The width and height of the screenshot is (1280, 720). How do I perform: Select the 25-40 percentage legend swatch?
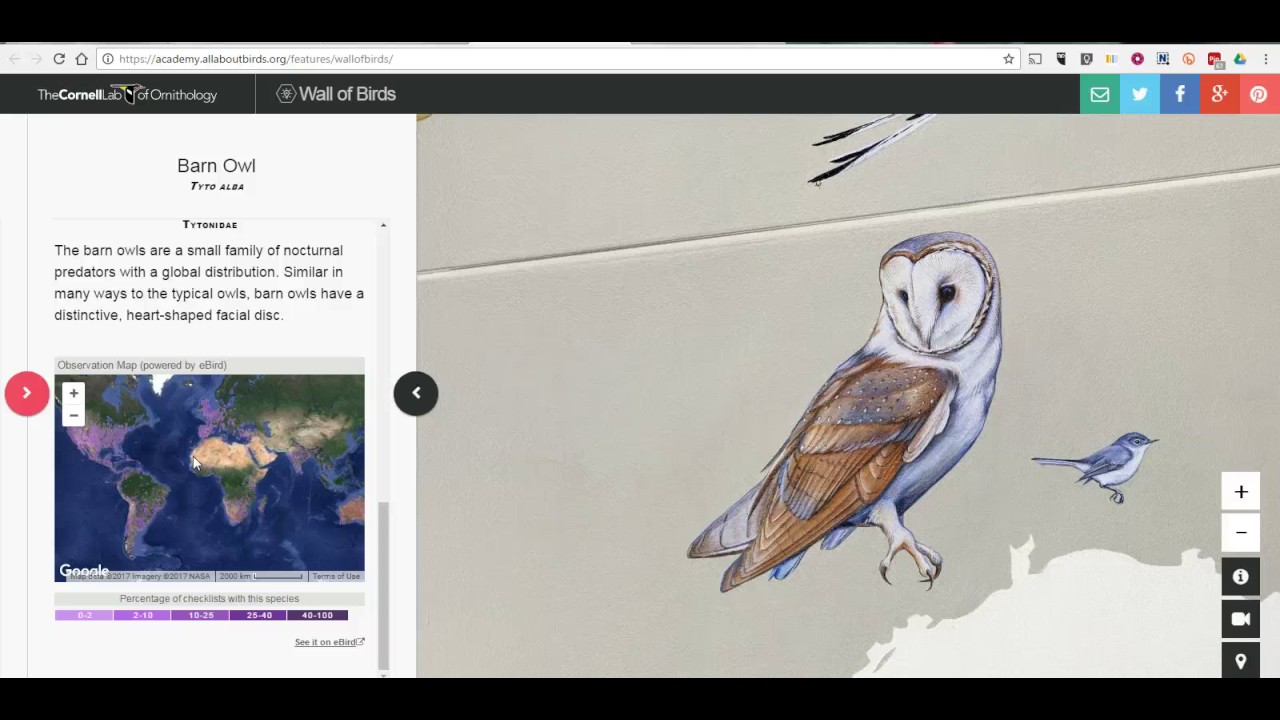[x=259, y=615]
